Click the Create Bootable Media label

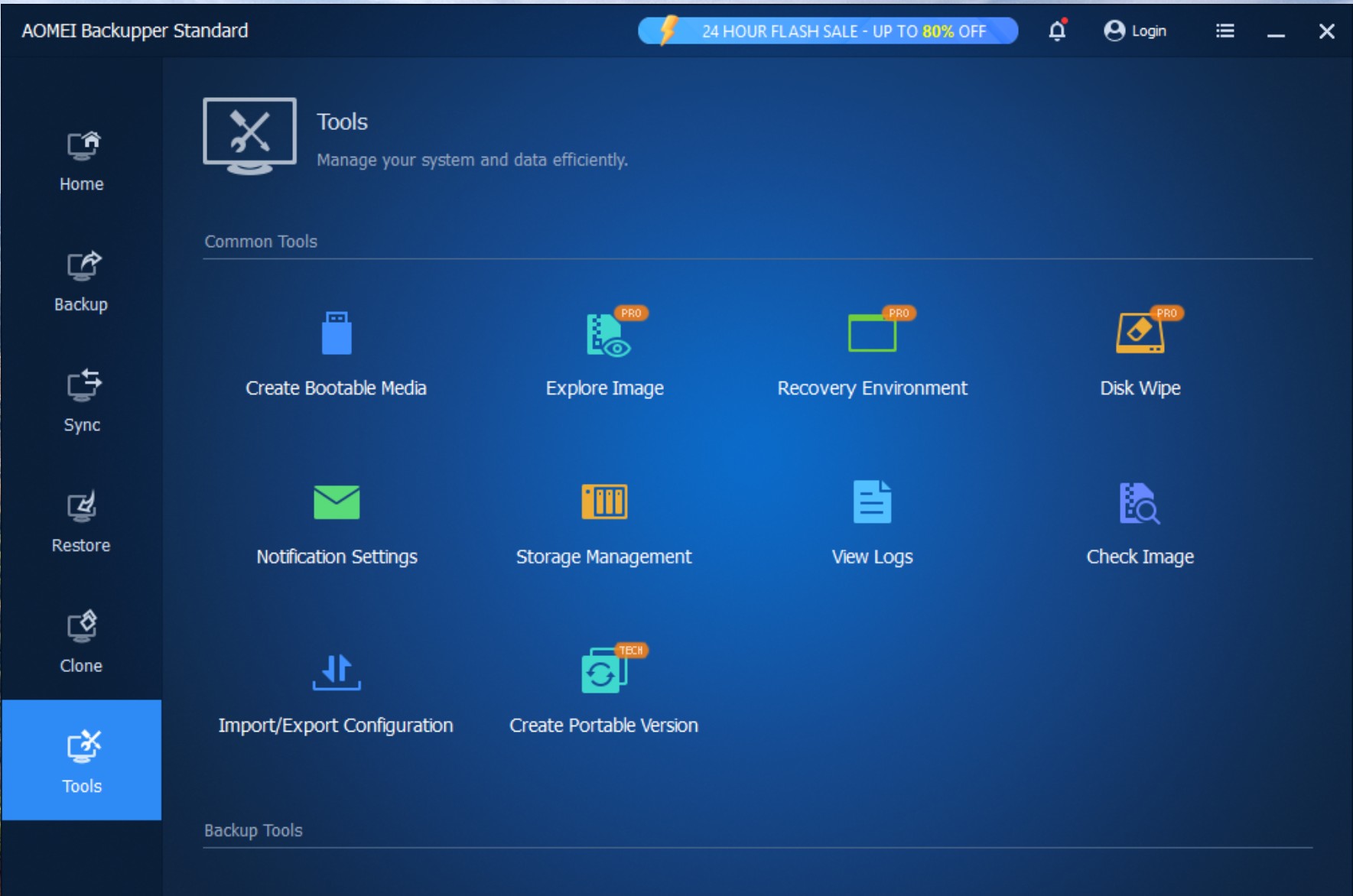(x=336, y=388)
